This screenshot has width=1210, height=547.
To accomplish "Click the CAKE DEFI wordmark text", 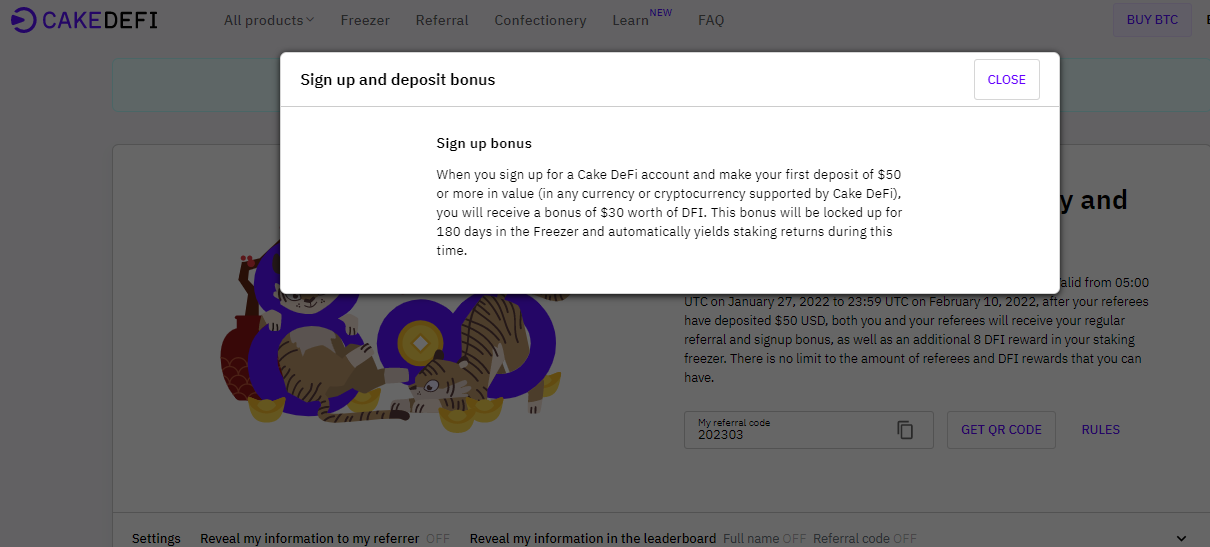I will [x=100, y=20].
